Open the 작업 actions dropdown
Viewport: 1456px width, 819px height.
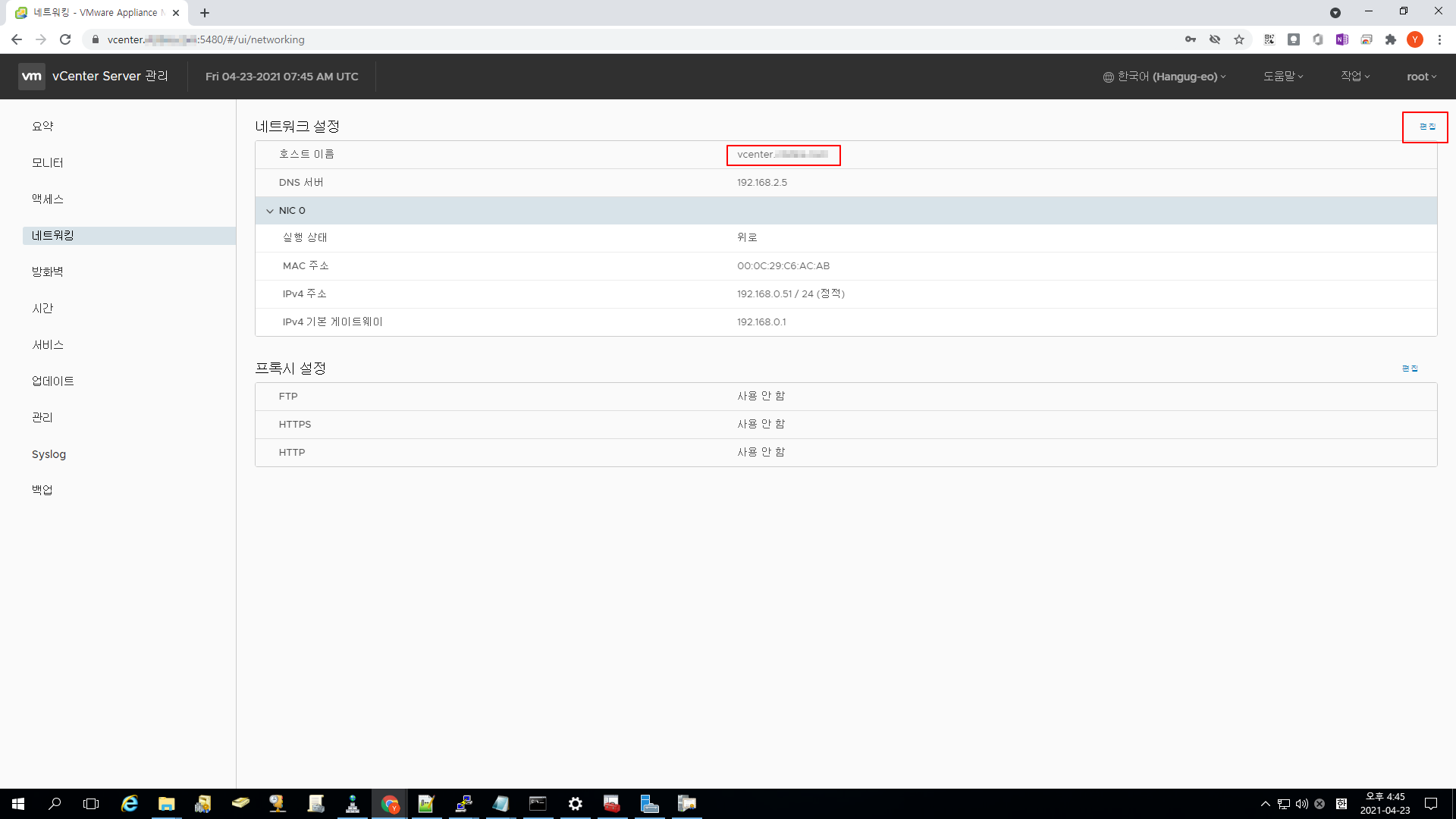pos(1355,77)
